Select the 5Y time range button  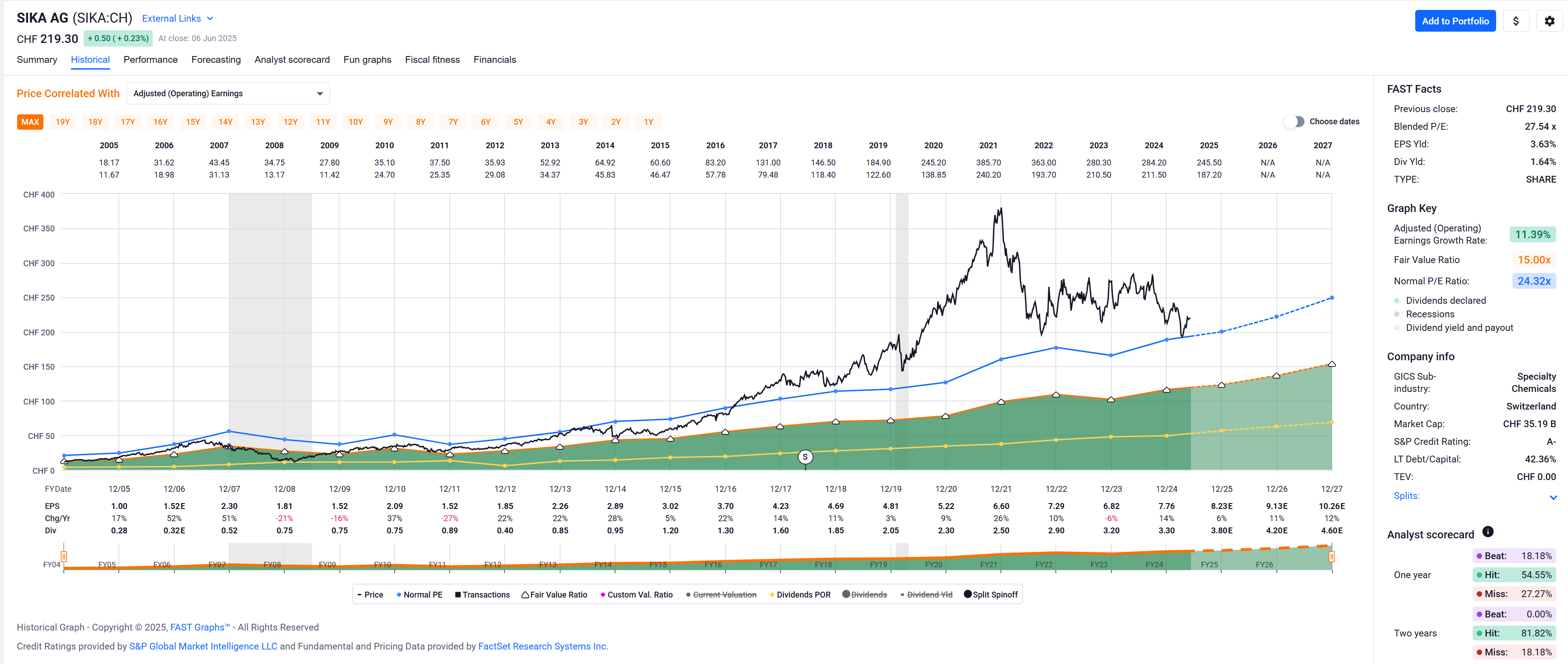pyautogui.click(x=518, y=122)
